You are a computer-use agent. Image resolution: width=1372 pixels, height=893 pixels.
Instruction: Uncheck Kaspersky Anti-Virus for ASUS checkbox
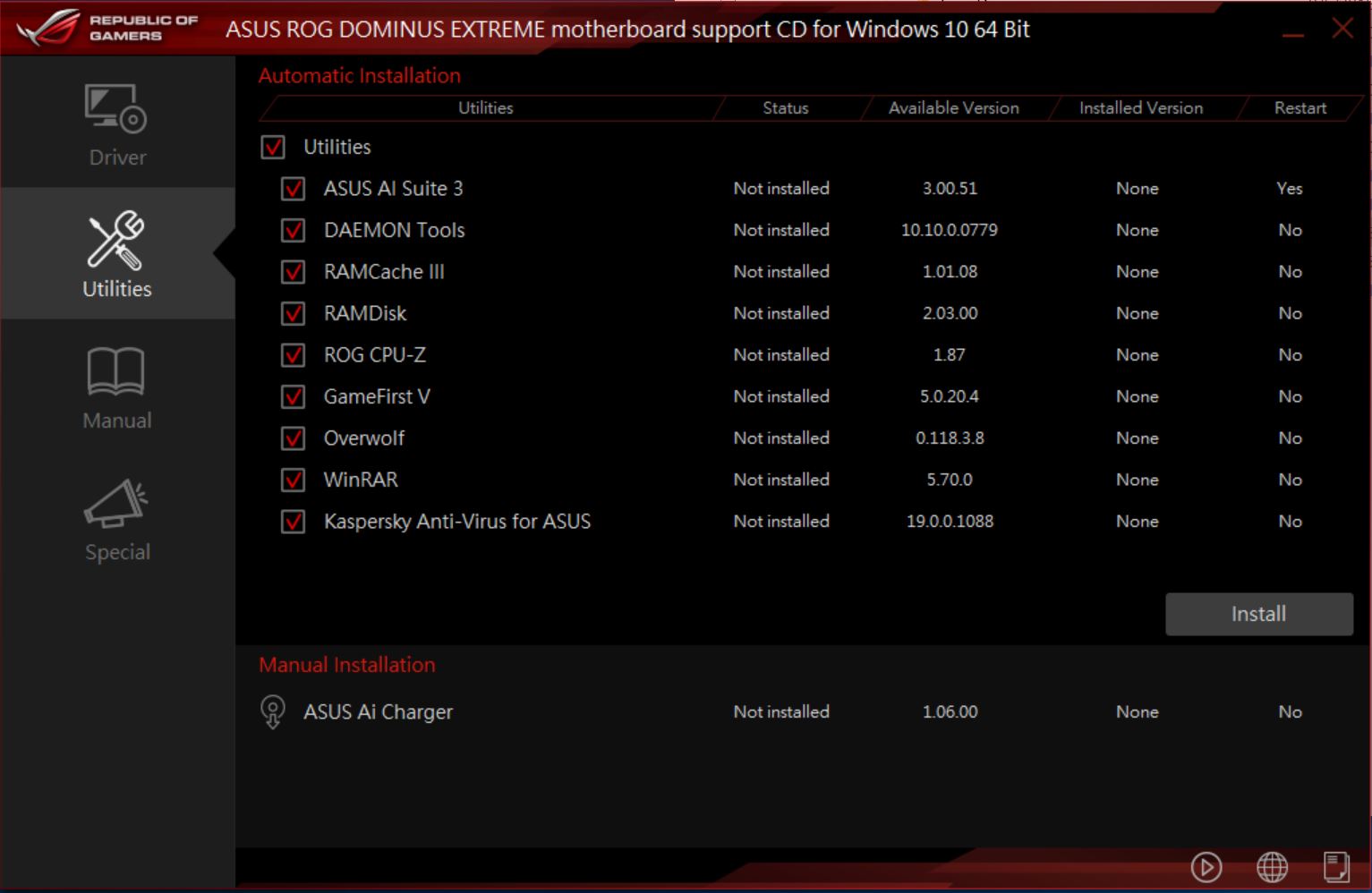coord(293,522)
